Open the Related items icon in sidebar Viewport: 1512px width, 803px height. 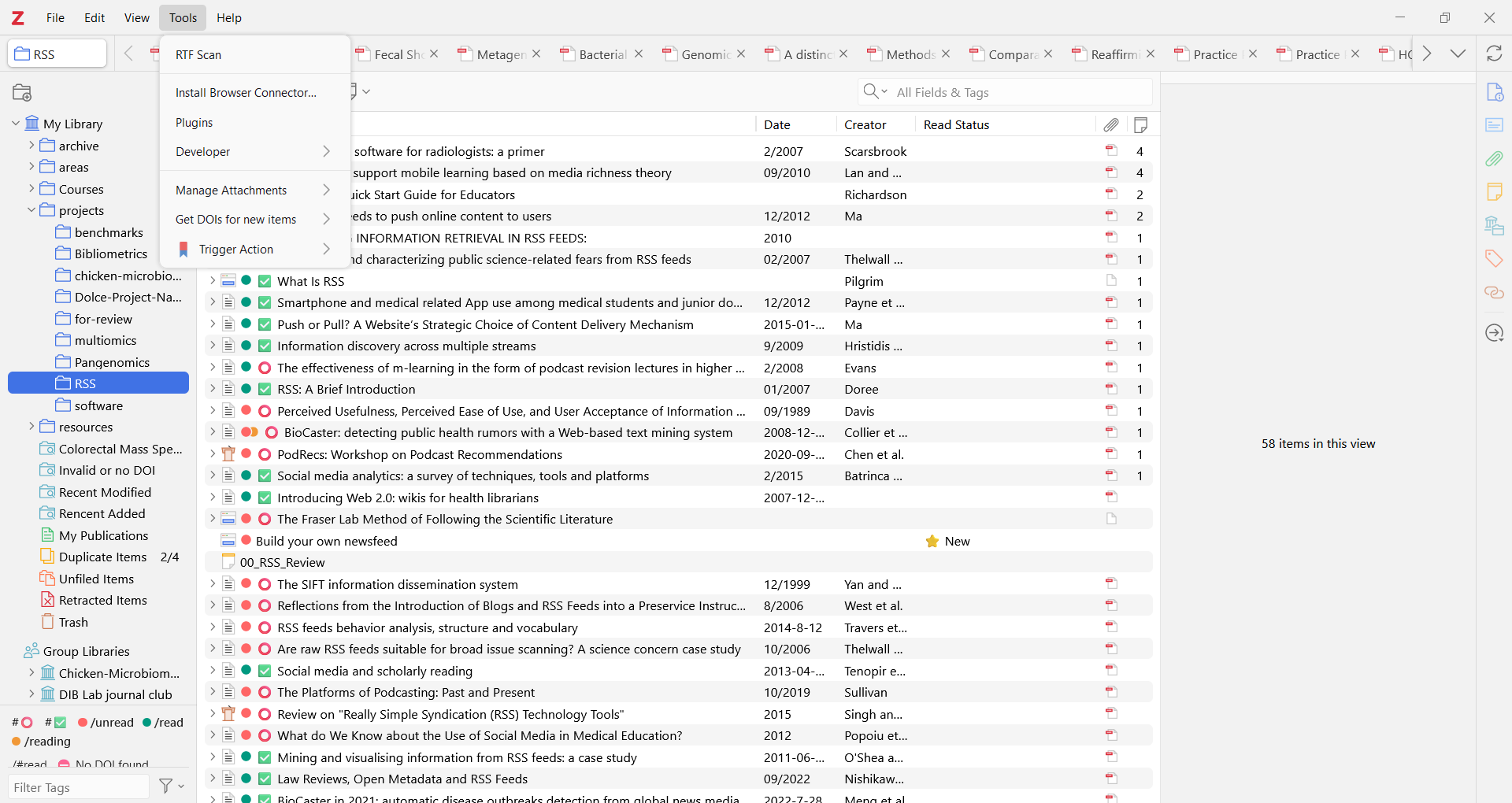[1494, 293]
